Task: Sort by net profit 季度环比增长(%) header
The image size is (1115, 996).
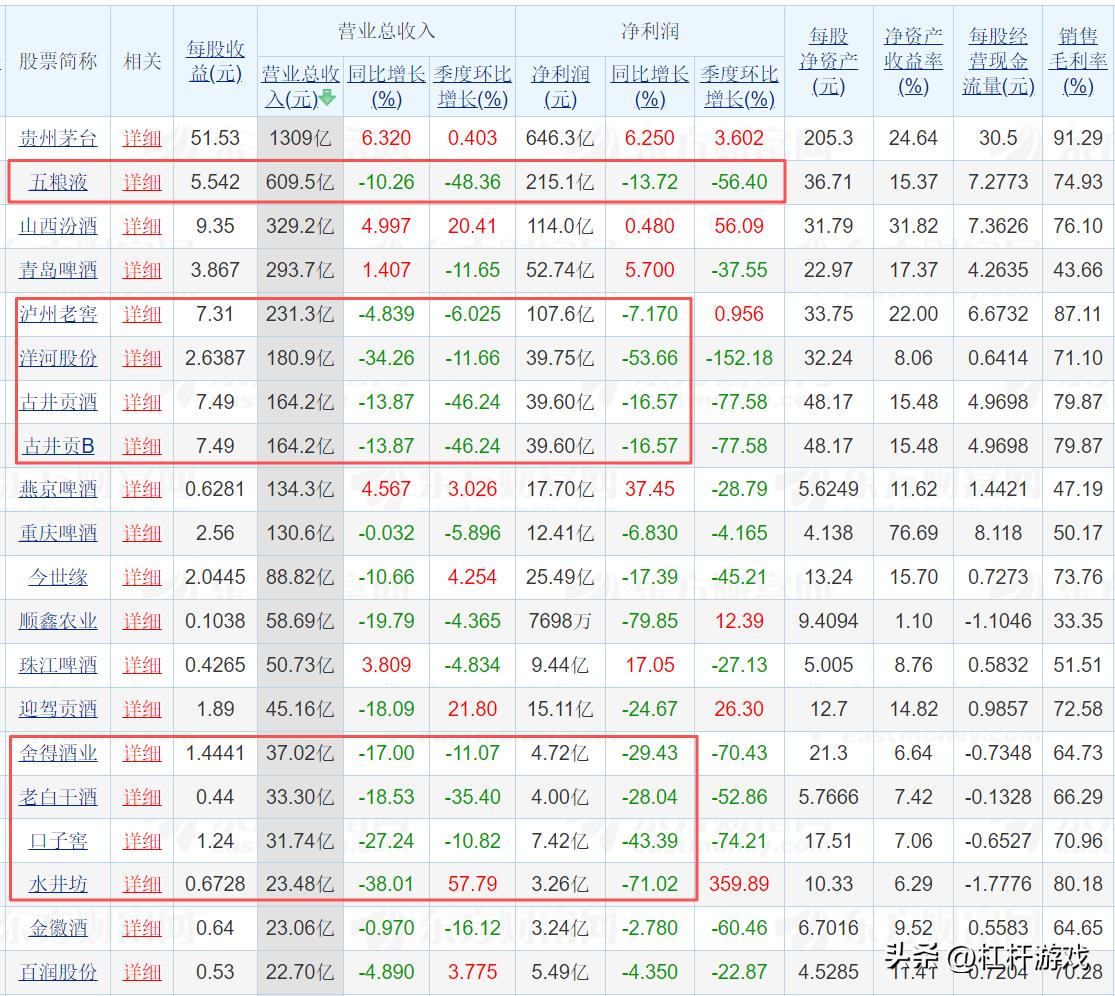Action: (740, 86)
